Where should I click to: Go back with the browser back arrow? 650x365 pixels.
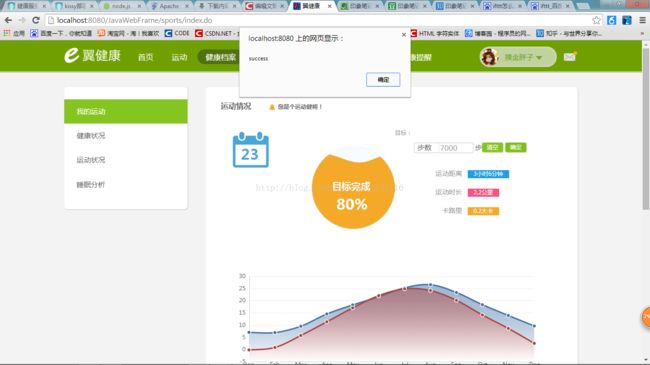pyautogui.click(x=8, y=20)
